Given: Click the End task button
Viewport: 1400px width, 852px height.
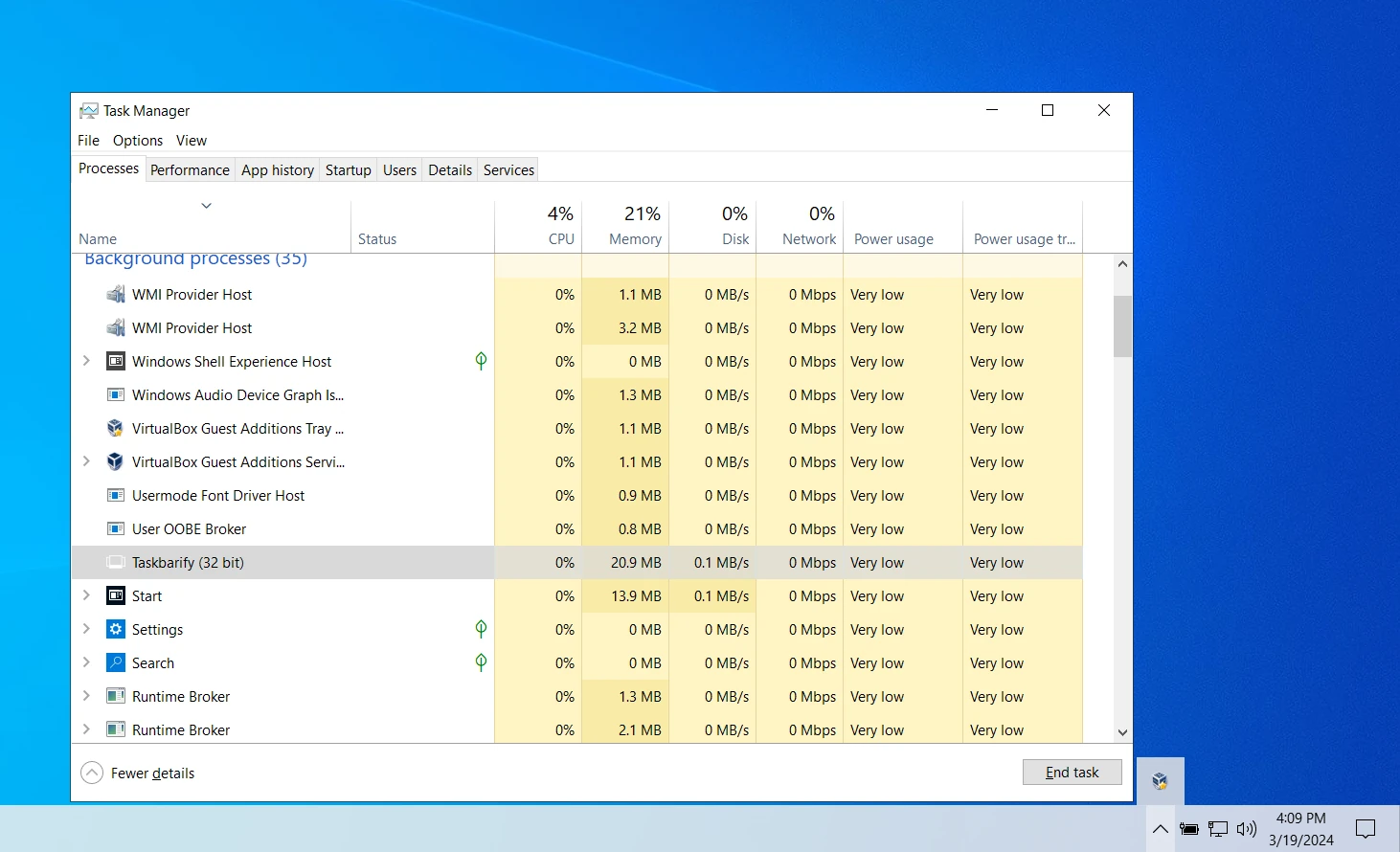Looking at the screenshot, I should (1072, 772).
